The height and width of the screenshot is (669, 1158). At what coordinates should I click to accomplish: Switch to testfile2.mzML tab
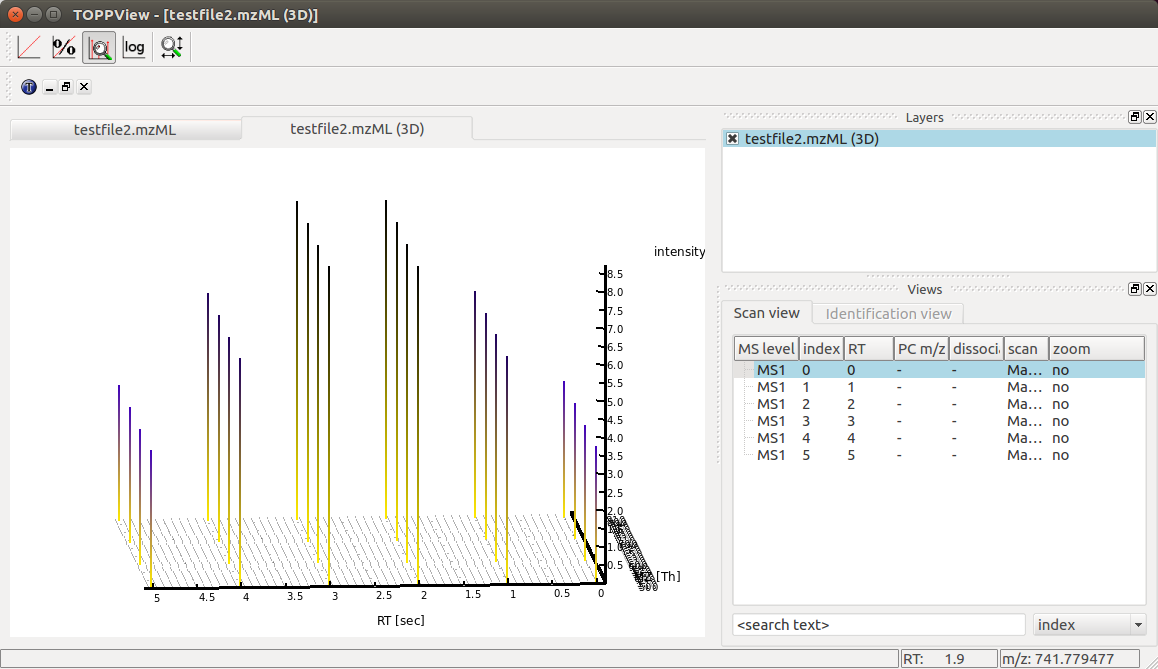[126, 130]
